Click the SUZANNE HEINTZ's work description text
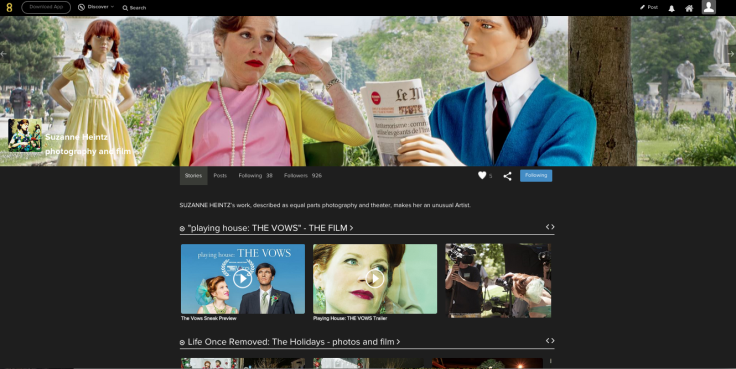Screen dimensions: 736x369 [x=325, y=205]
